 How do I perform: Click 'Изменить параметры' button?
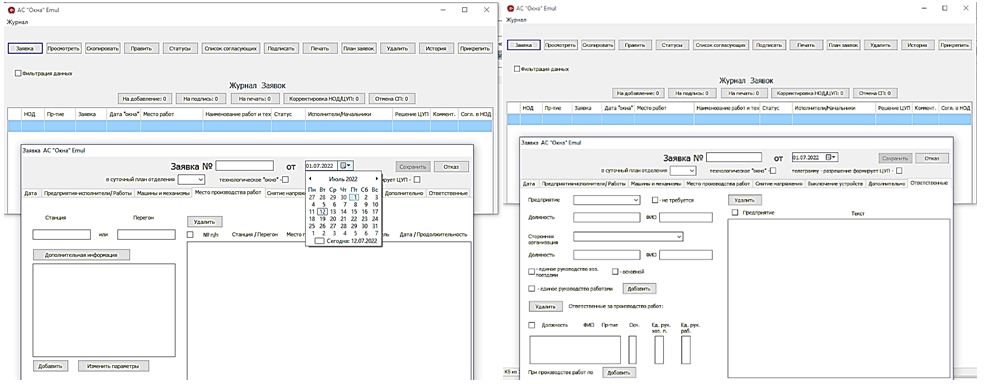(113, 366)
